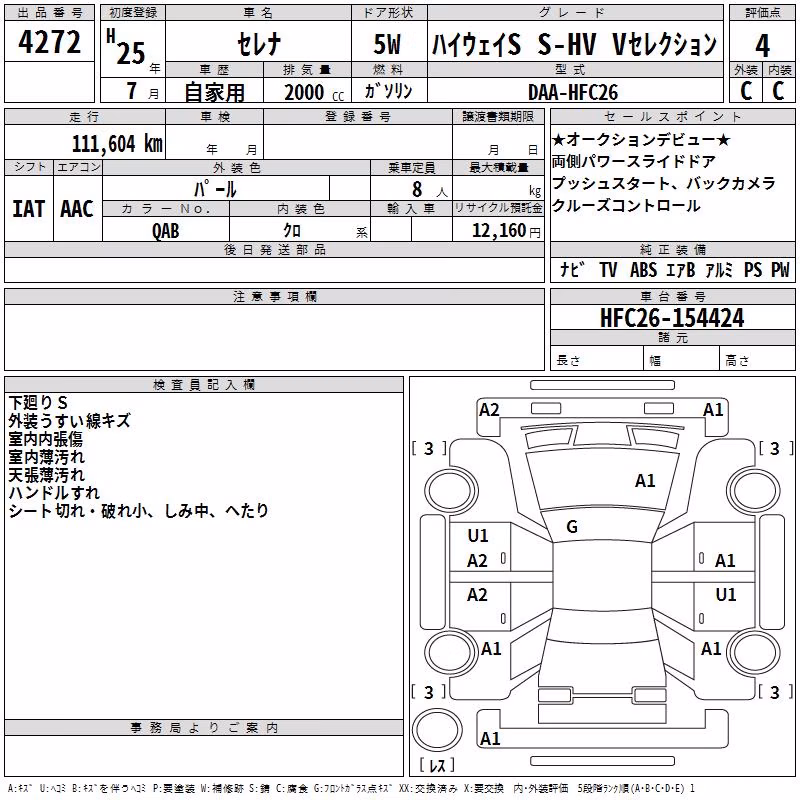800x800 pixels.
Task: Click the 長さ dimension label
Action: 568,361
